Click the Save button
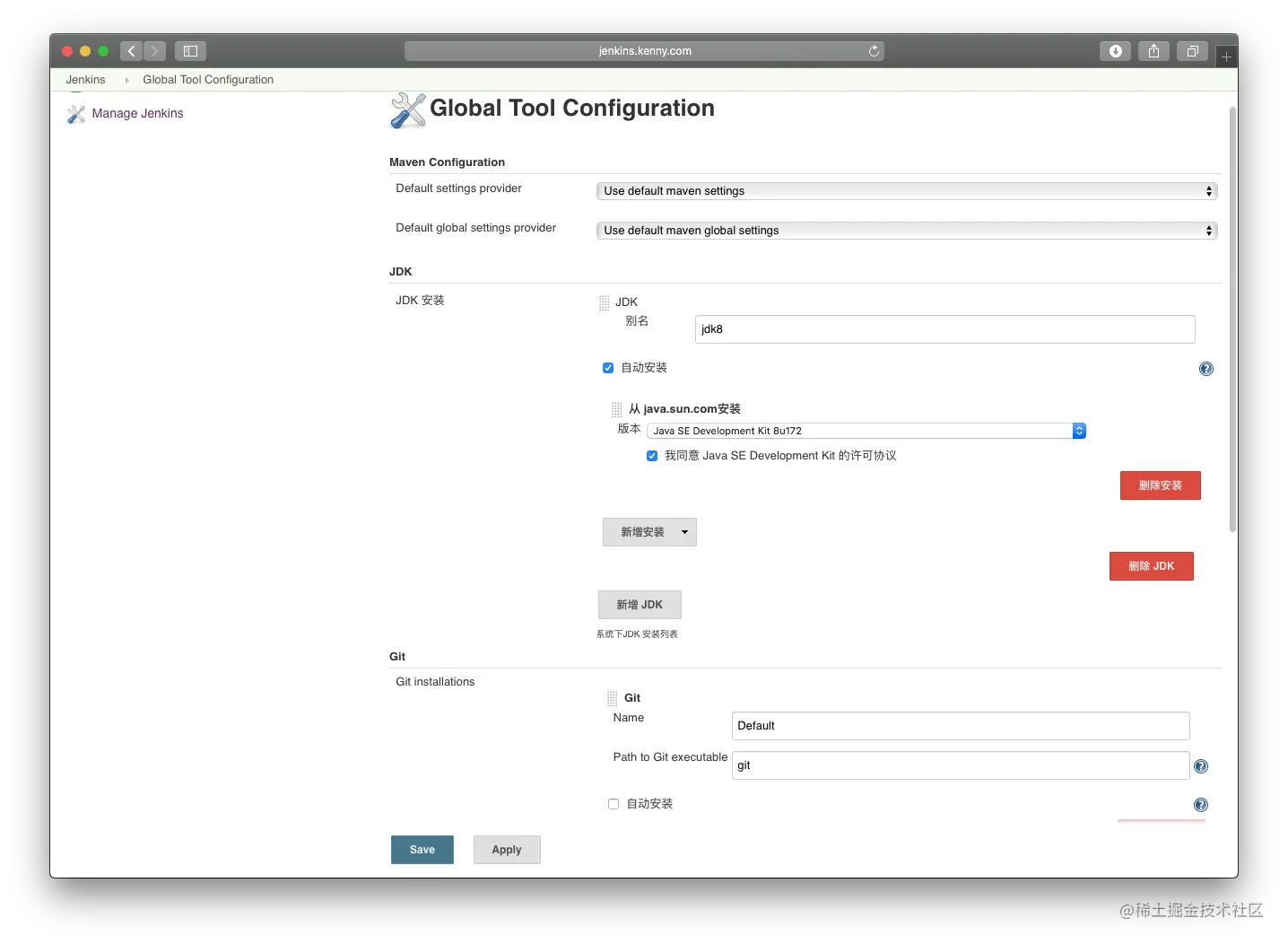This screenshot has width=1288, height=944. coord(422,850)
